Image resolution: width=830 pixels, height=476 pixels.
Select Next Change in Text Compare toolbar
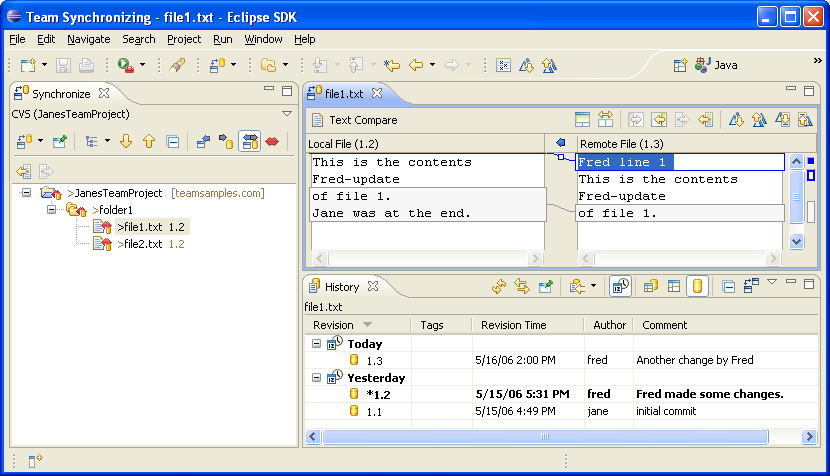(782, 120)
